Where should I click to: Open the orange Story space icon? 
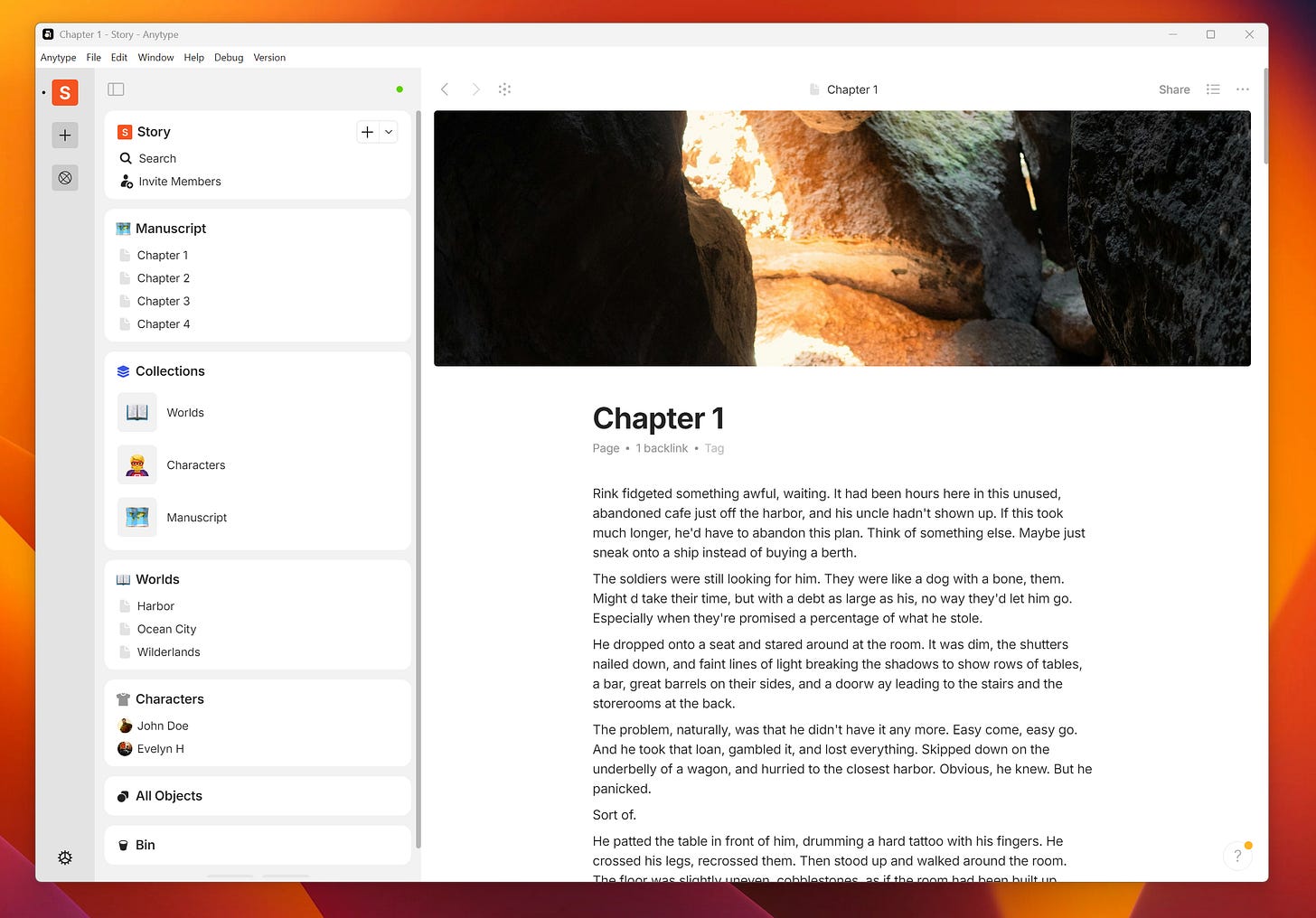coord(65,92)
